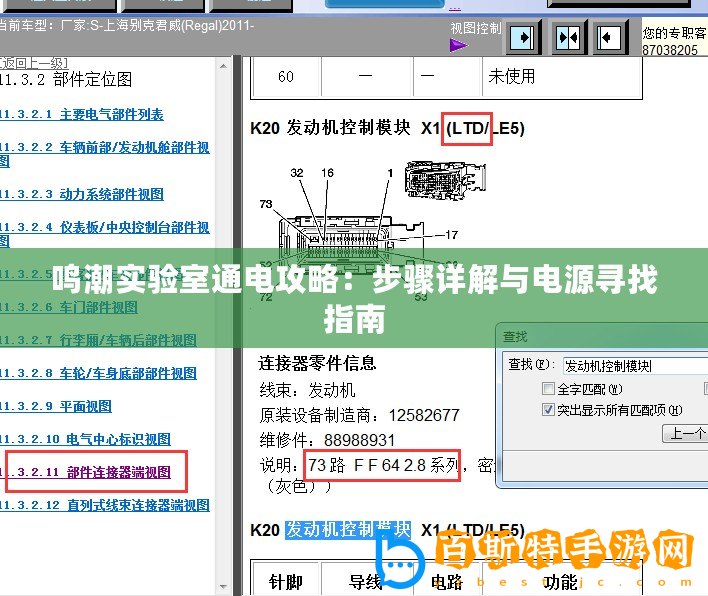Open 11.3.2.6 车门部件视图 link
This screenshot has width=708, height=596.
[69, 307]
